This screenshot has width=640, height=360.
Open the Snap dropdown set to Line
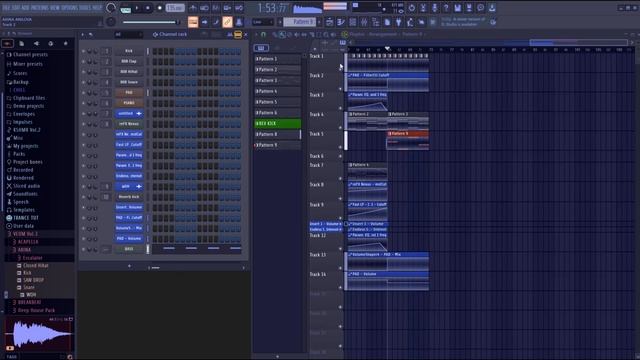pyautogui.click(x=262, y=22)
